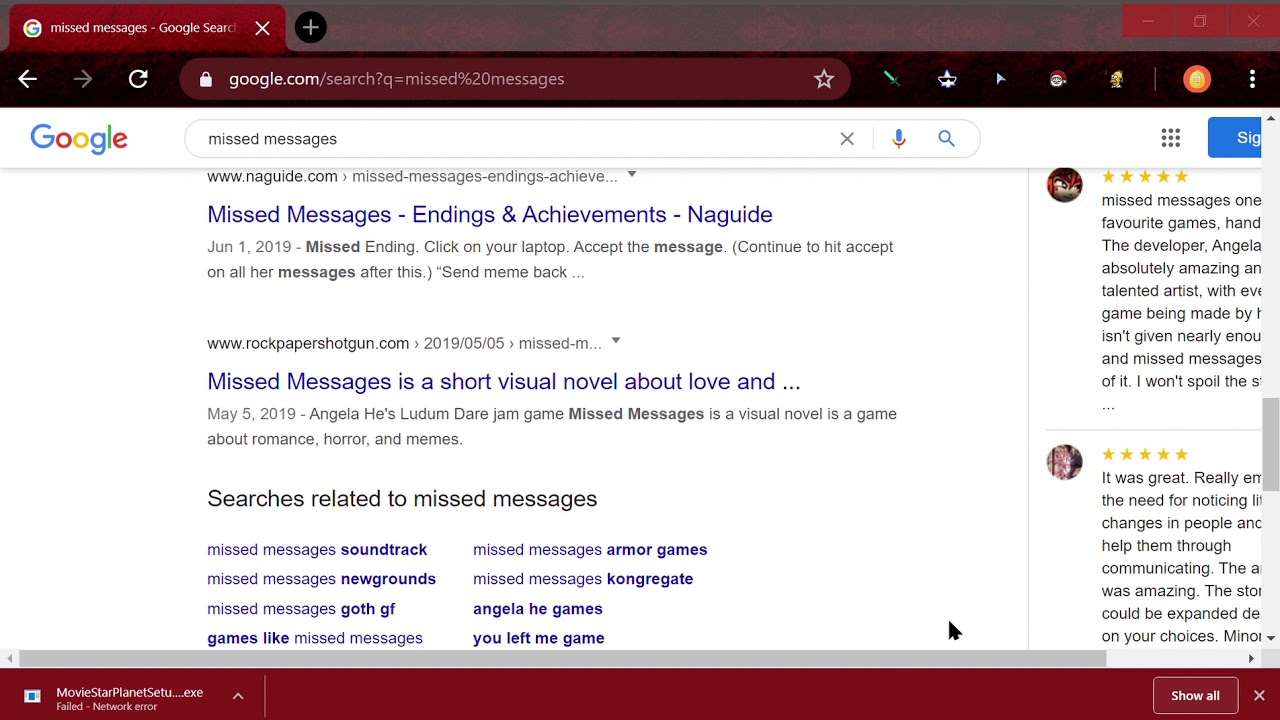This screenshot has height=720, width=1280.
Task: Click the blue arrow extension icon
Action: [x=1001, y=79]
